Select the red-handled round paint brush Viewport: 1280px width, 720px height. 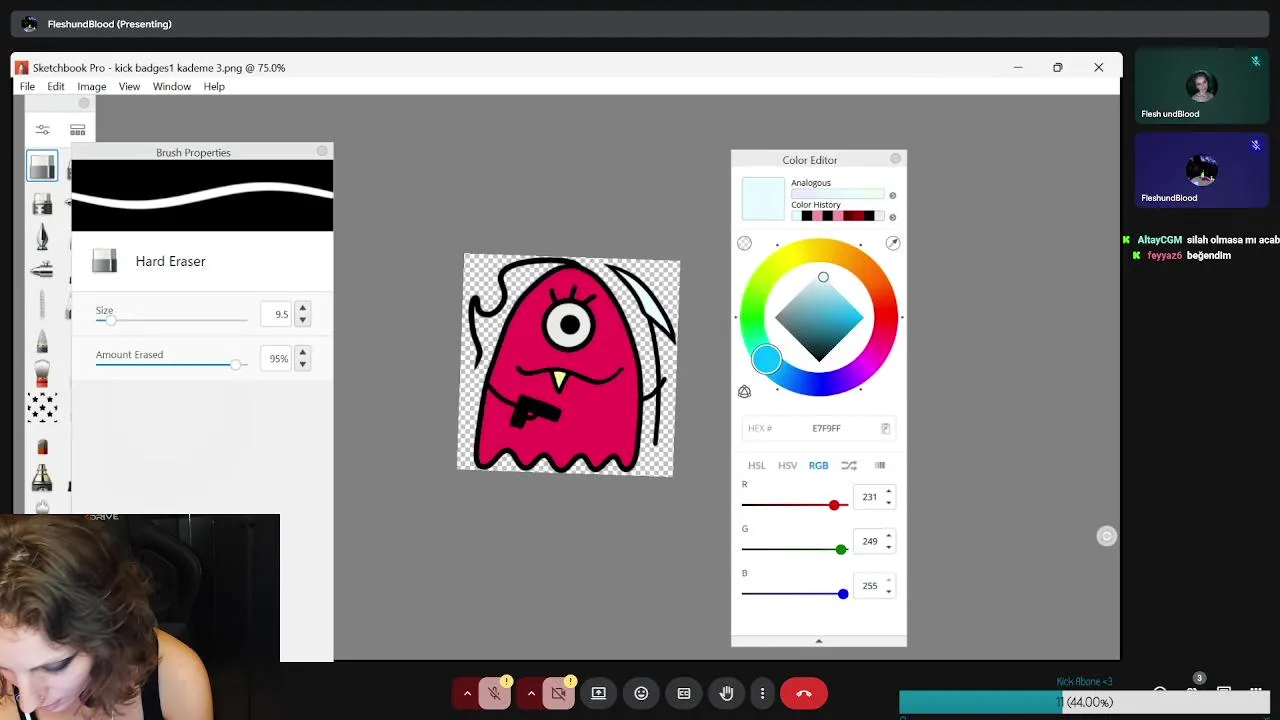(42, 373)
